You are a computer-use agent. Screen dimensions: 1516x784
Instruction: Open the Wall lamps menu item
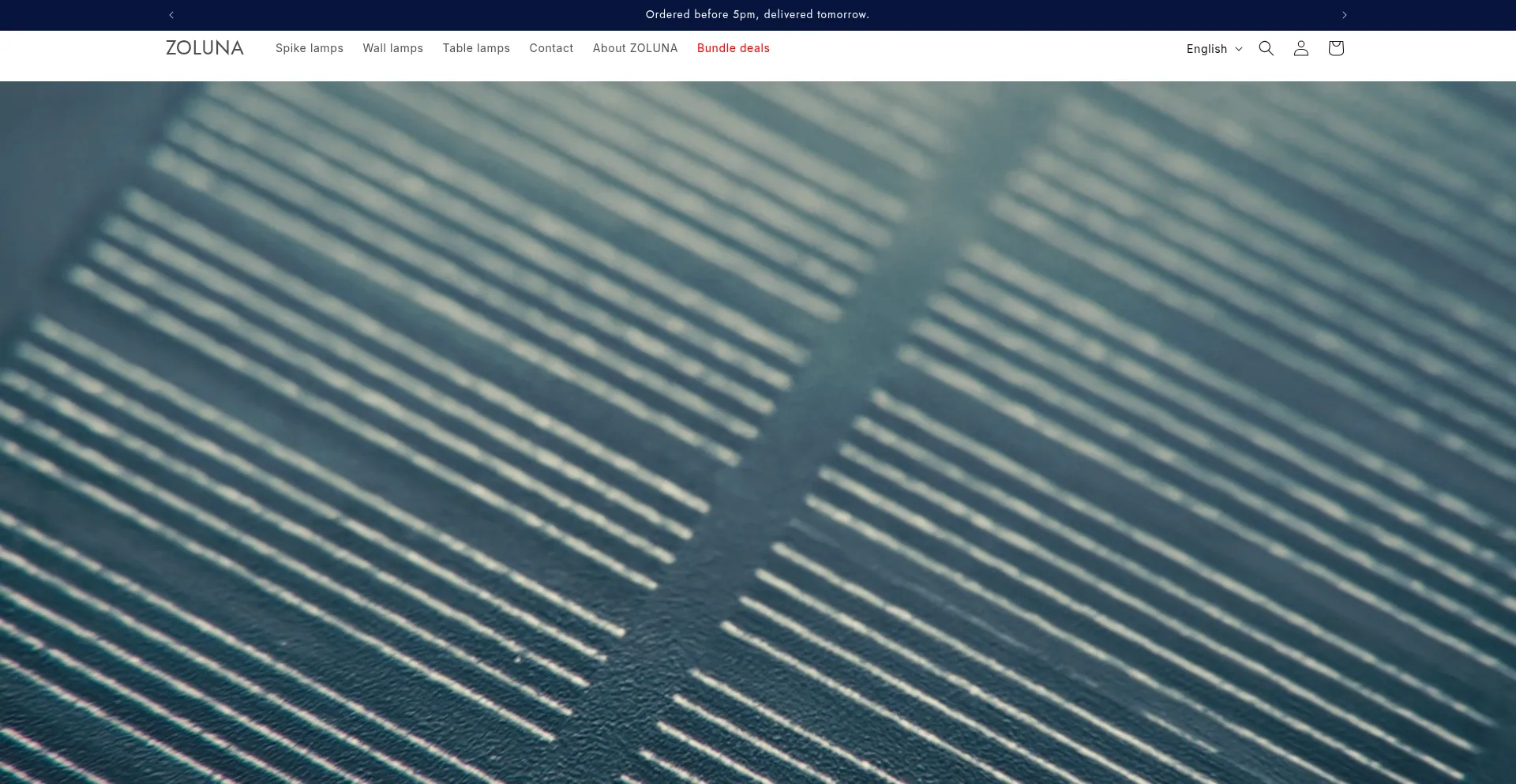coord(392,48)
